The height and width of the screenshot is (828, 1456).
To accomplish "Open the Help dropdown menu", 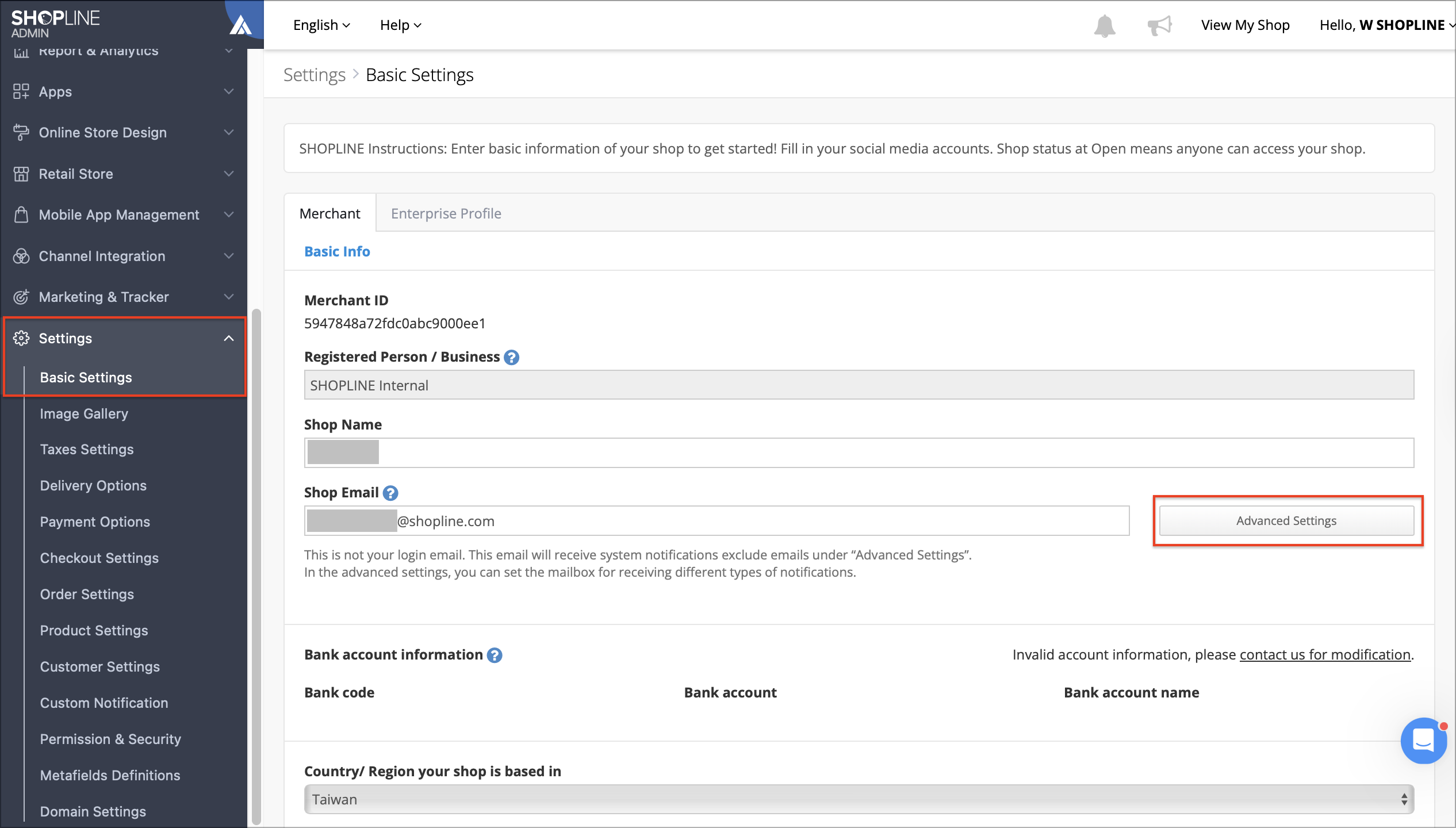I will point(401,25).
